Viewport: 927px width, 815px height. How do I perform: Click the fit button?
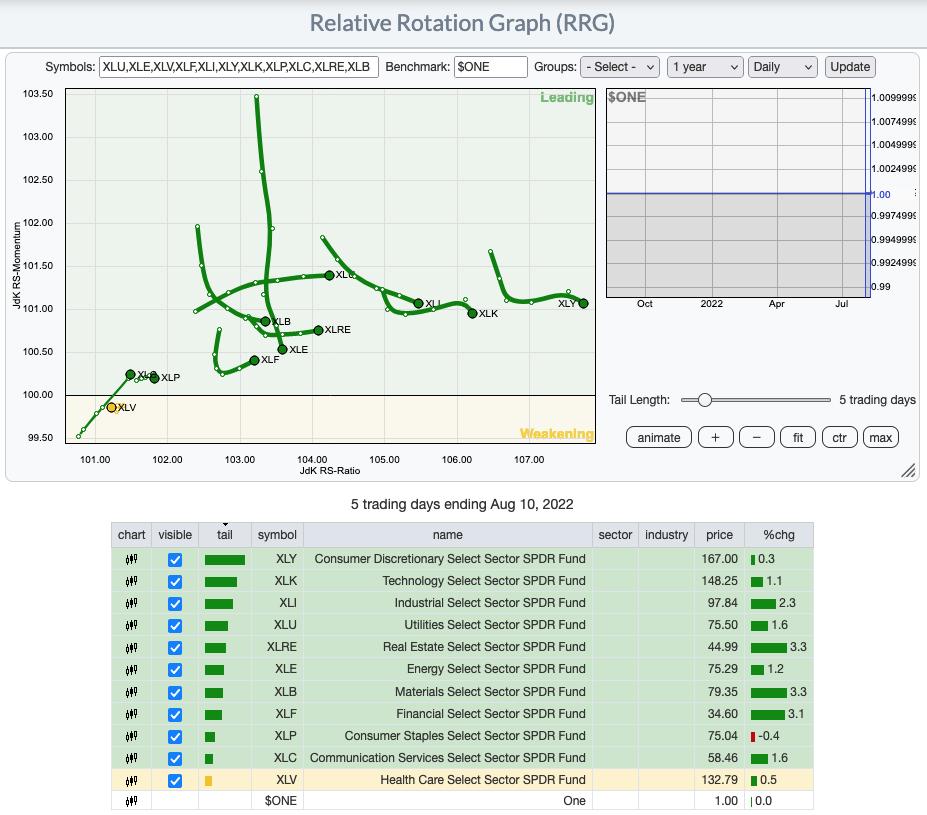coord(798,438)
